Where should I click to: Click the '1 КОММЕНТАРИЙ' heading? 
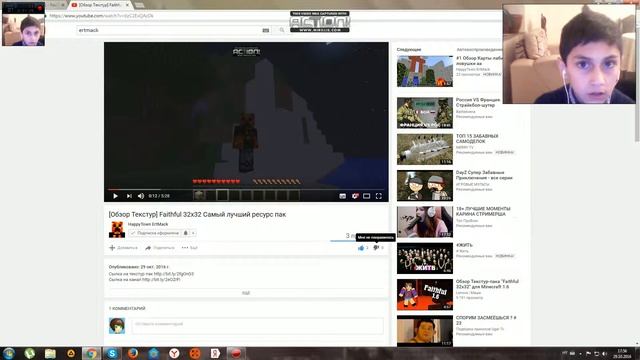127,309
